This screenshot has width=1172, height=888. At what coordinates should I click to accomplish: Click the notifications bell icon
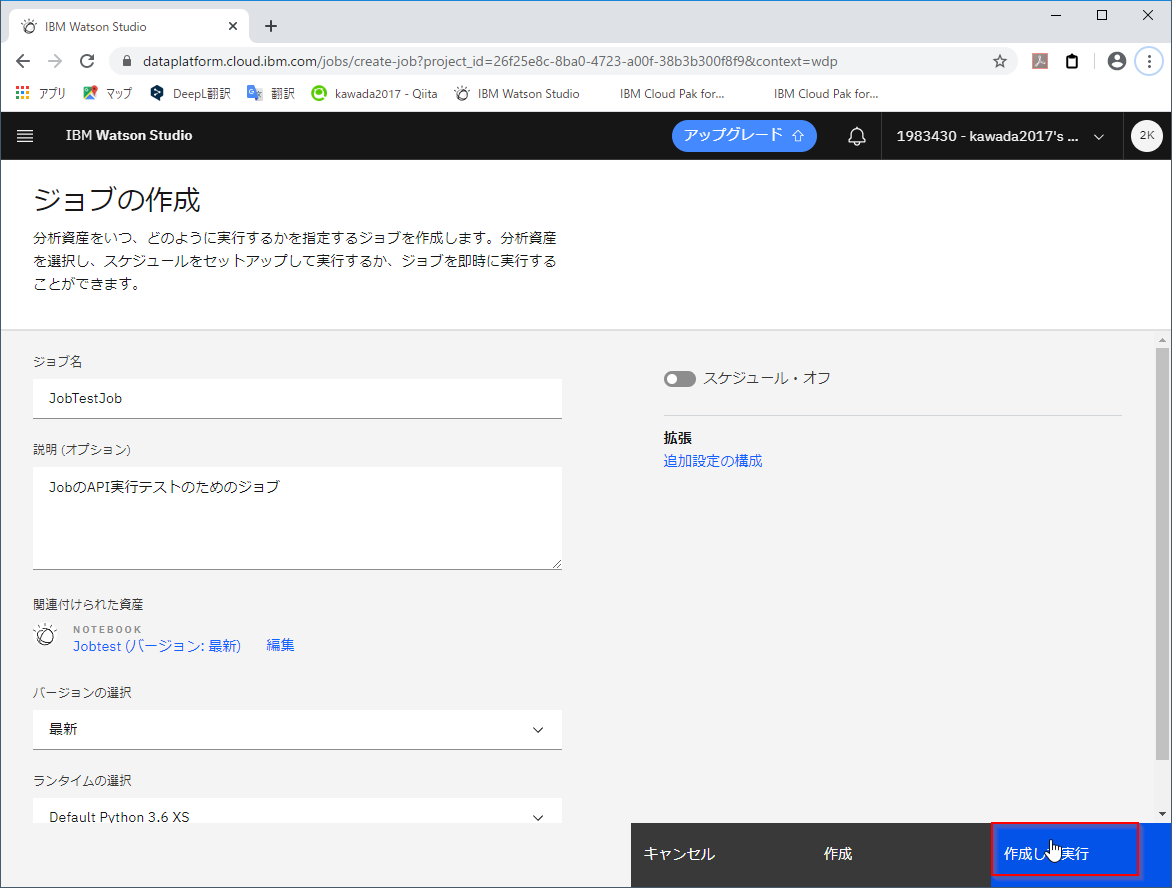click(857, 136)
